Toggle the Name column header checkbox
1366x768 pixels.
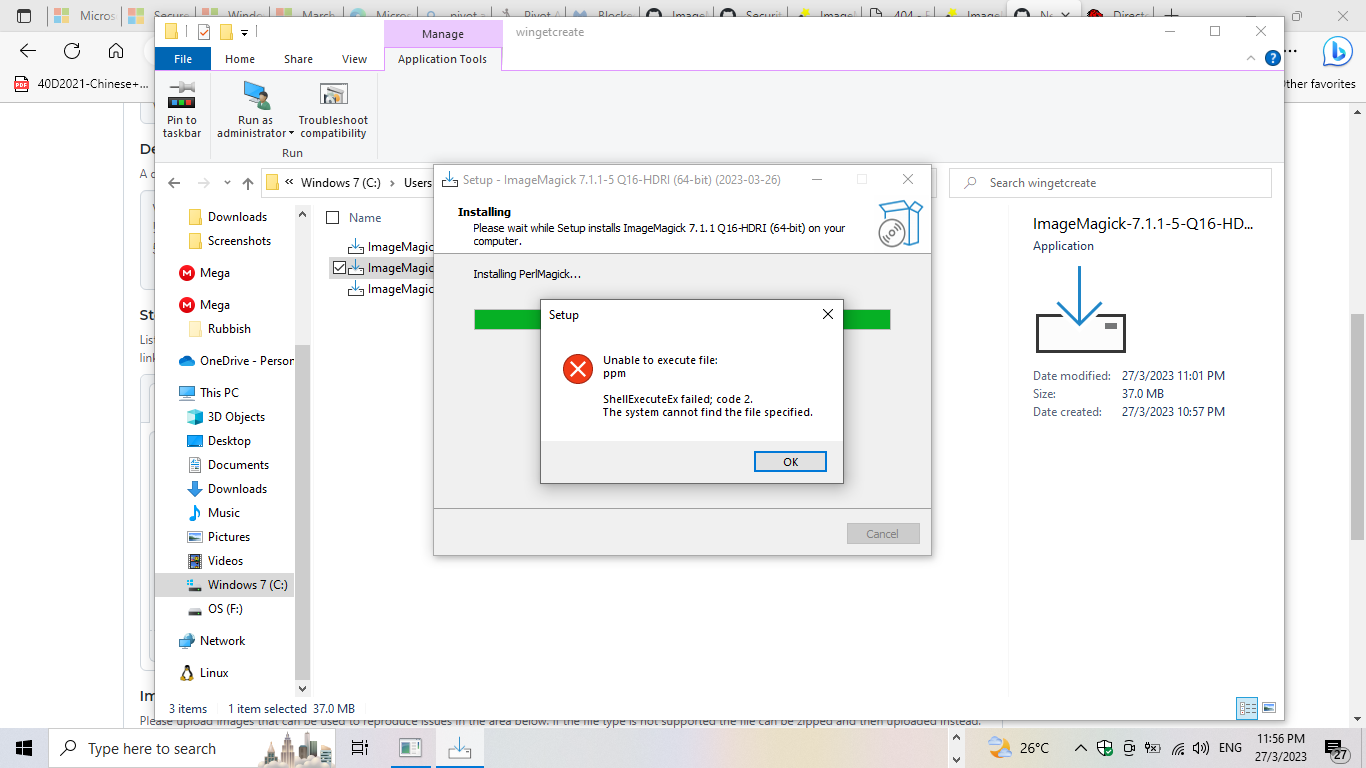[x=332, y=217]
